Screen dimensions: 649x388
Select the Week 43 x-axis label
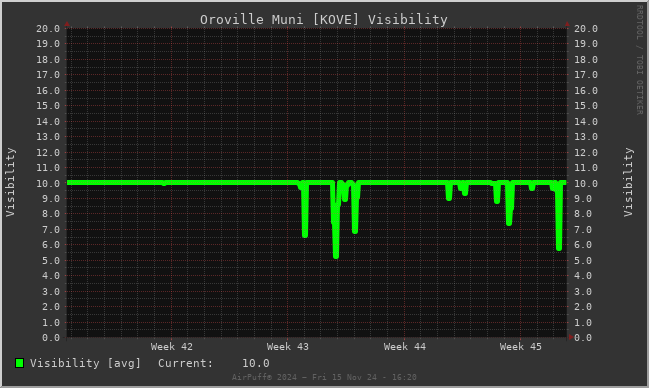pos(288,347)
